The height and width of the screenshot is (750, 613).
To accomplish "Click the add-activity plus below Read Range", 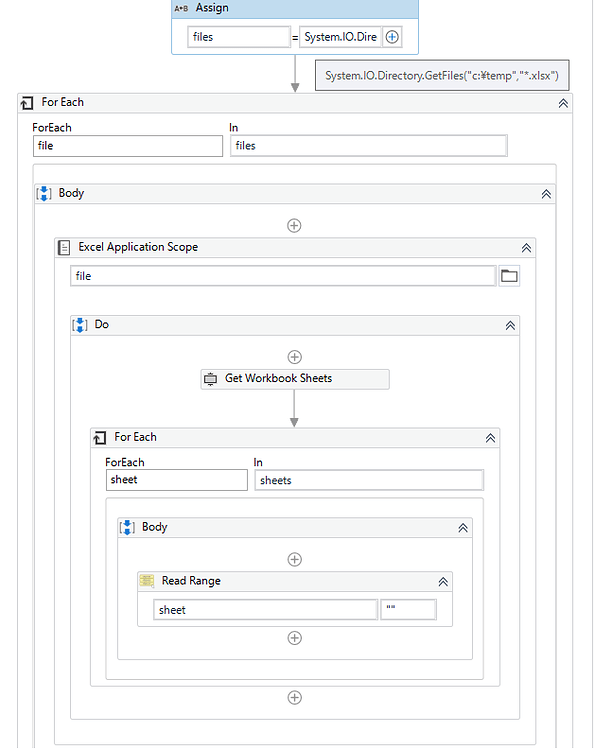I will click(294, 637).
